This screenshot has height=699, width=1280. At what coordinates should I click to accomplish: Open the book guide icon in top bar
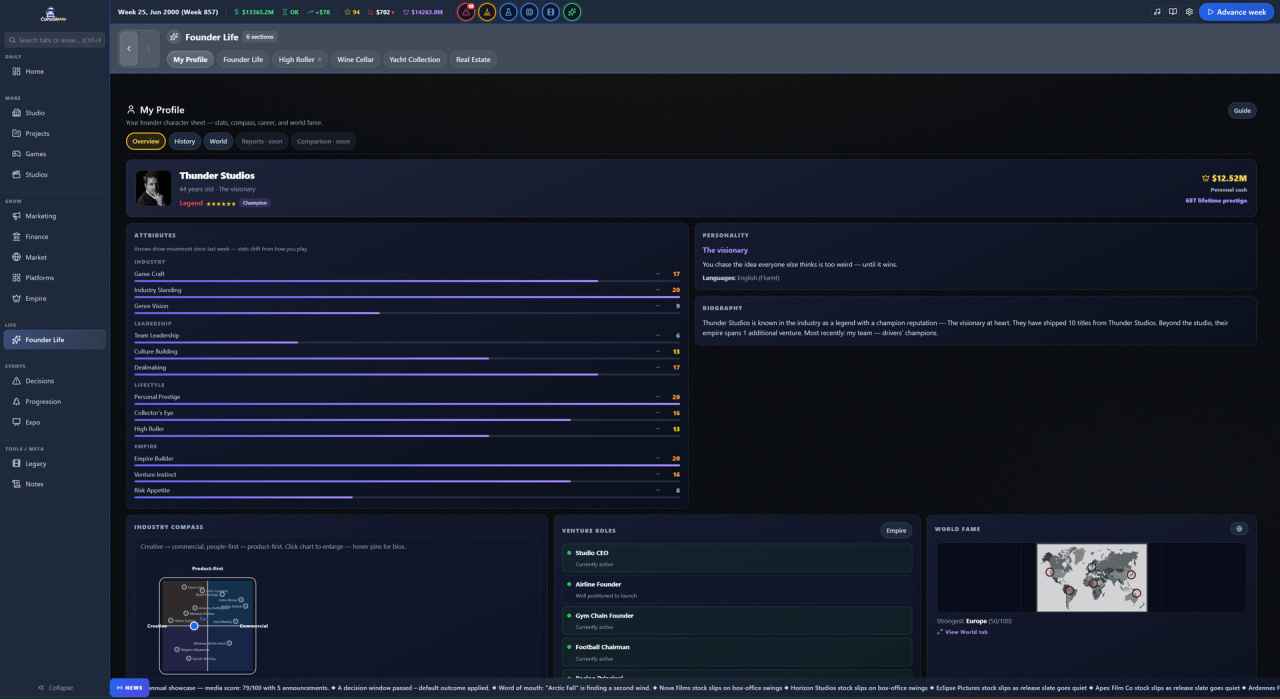coord(1173,12)
